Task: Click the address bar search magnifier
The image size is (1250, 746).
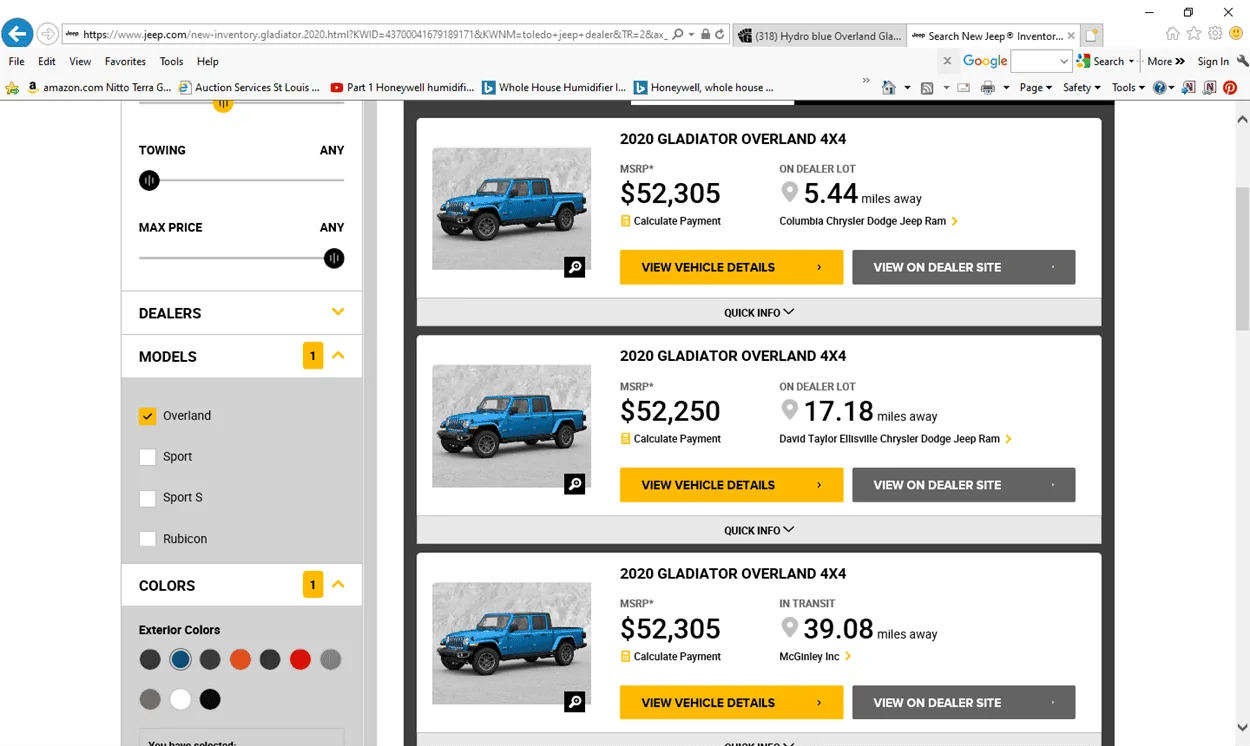Action: pos(678,35)
